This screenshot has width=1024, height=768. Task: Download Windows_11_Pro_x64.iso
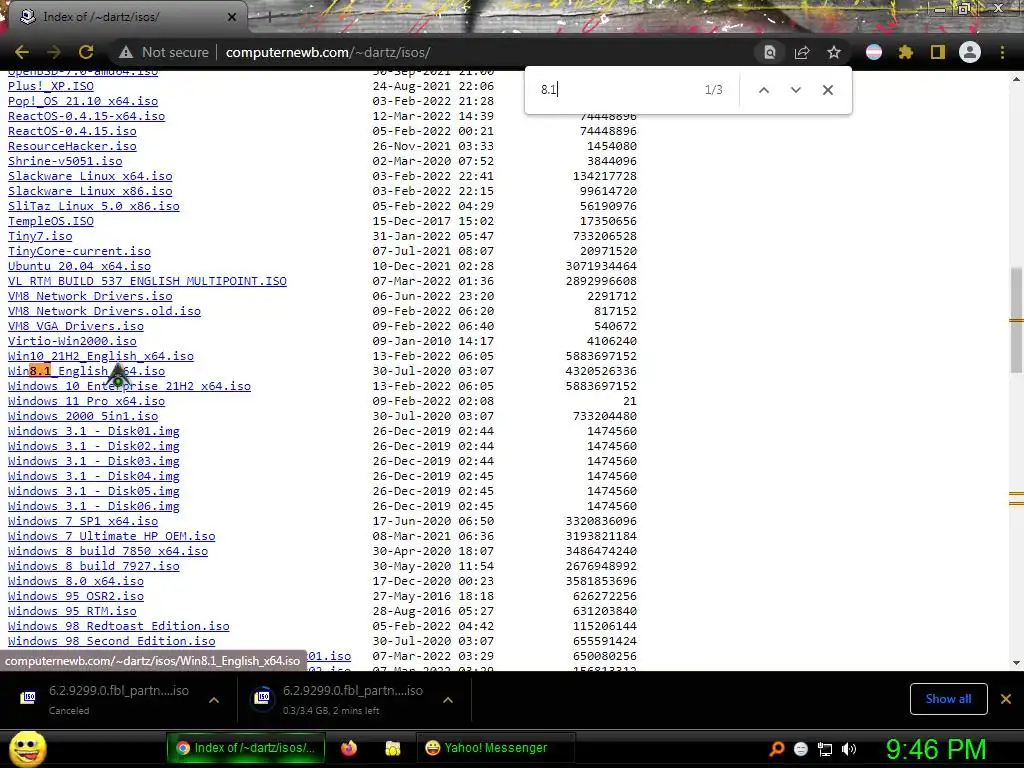tap(86, 401)
